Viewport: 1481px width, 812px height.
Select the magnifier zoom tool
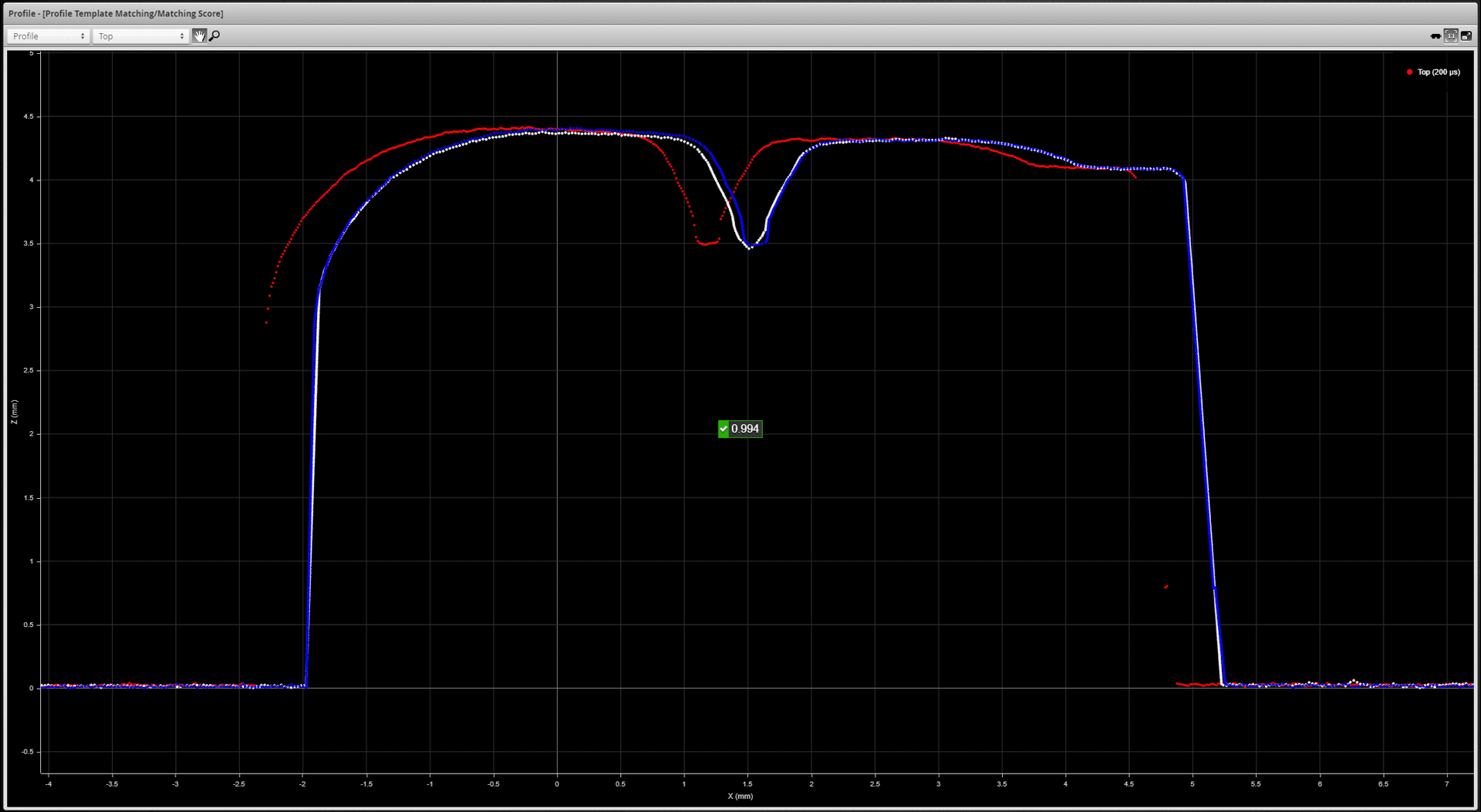pos(214,35)
